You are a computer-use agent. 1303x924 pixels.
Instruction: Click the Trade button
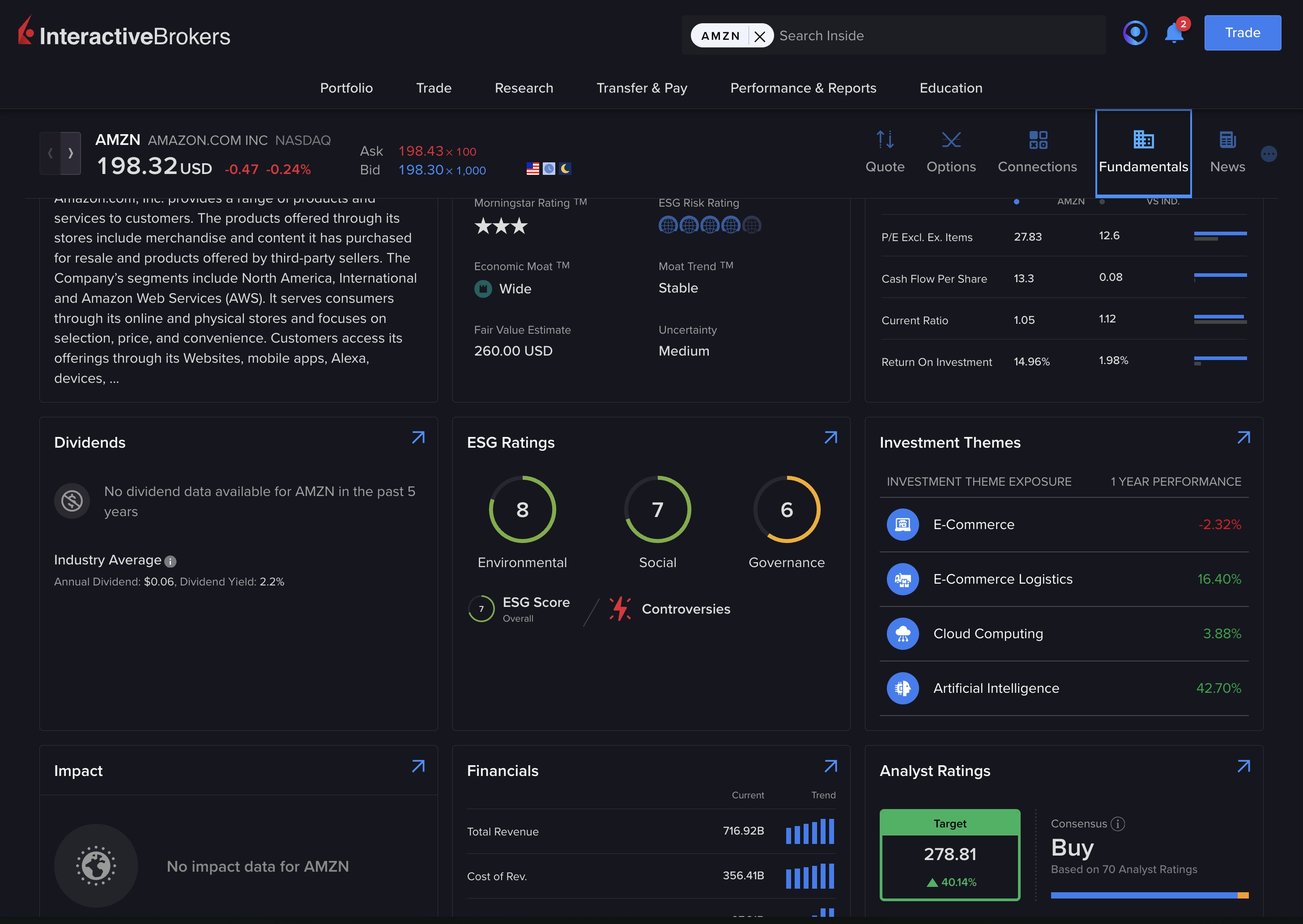pyautogui.click(x=1242, y=33)
